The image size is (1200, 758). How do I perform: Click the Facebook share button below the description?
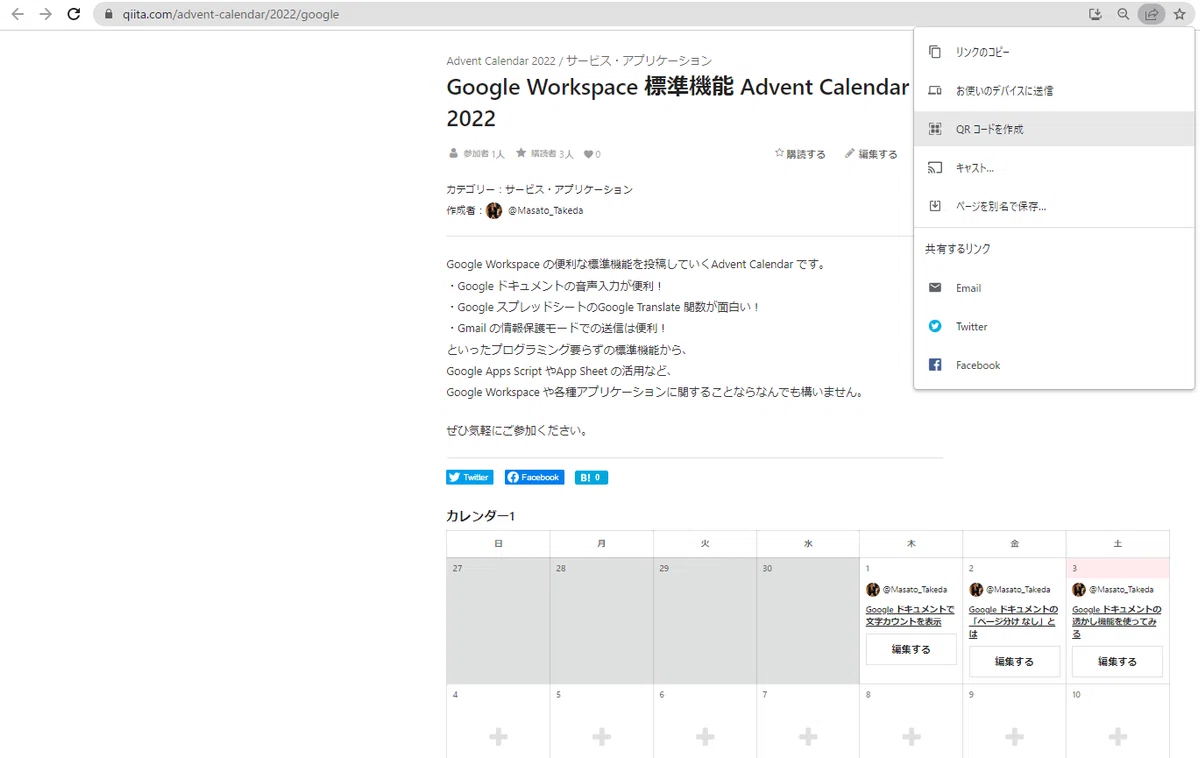pyautogui.click(x=534, y=477)
